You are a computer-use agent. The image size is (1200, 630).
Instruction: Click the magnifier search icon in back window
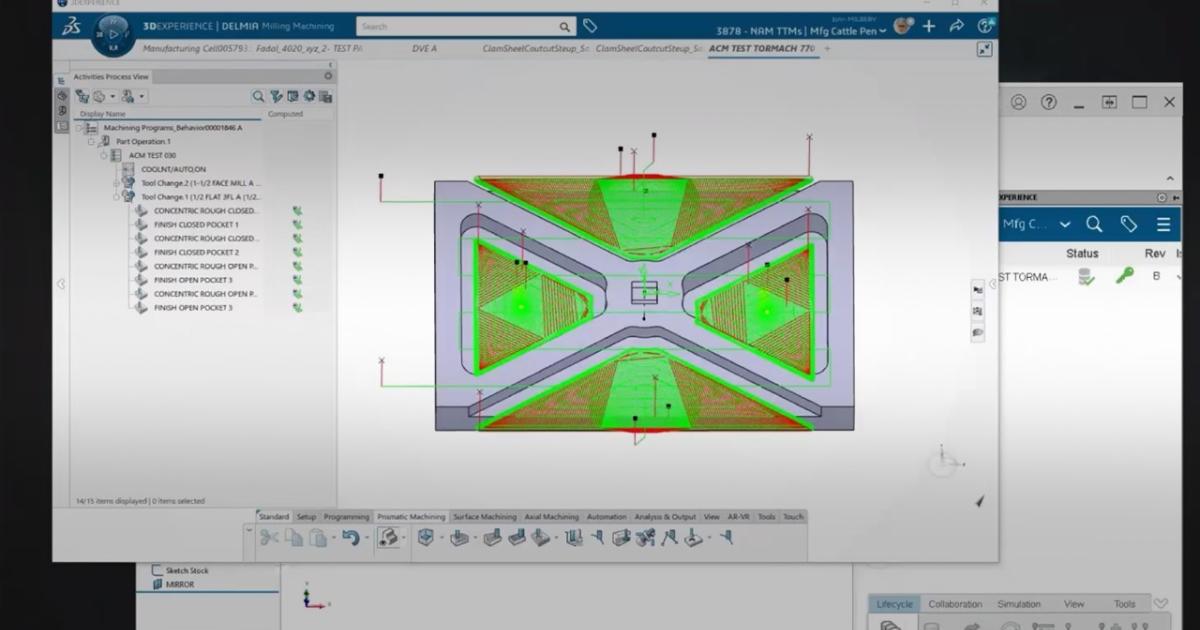pos(1094,224)
